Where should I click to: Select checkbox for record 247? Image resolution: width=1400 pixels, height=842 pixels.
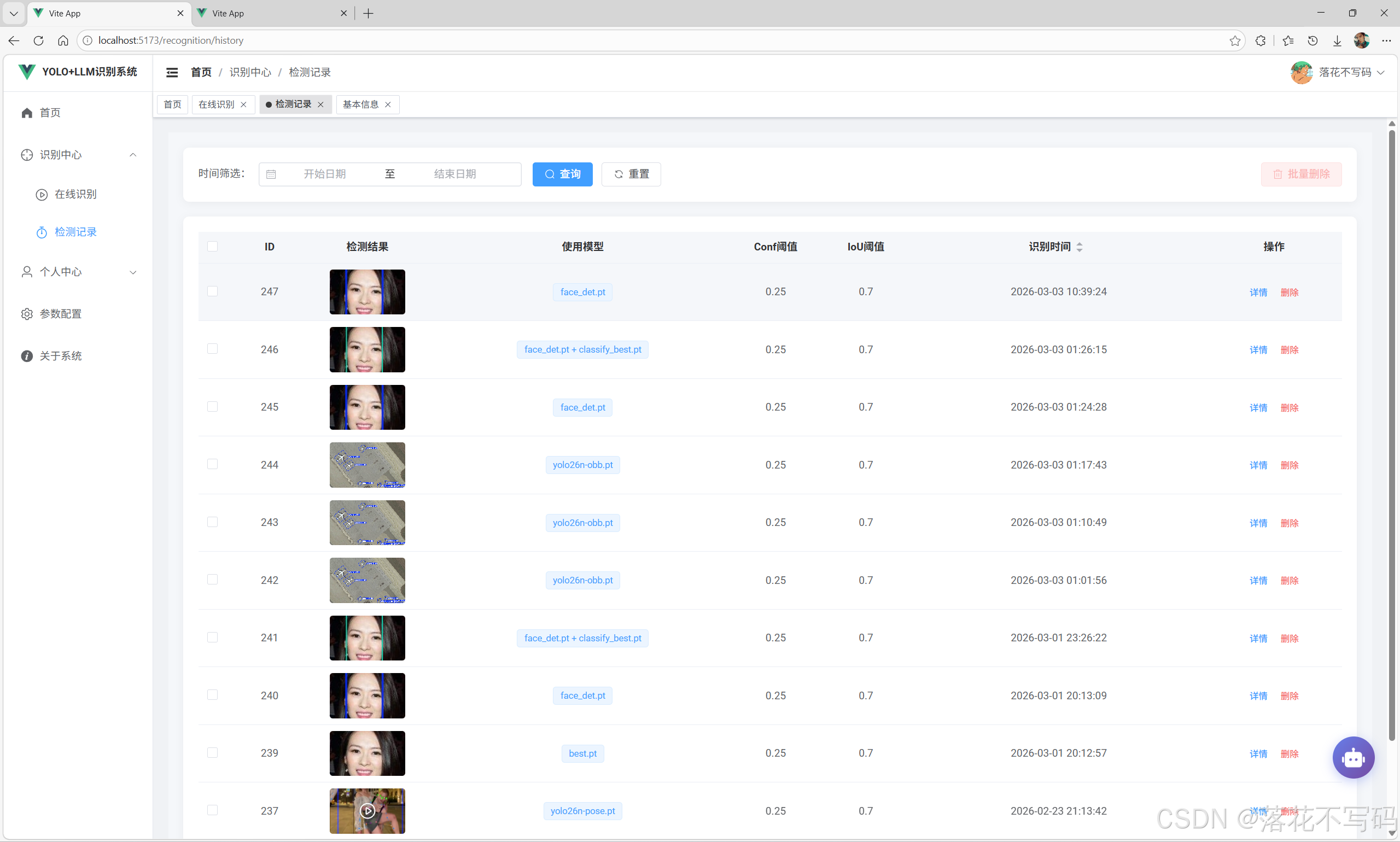[212, 291]
